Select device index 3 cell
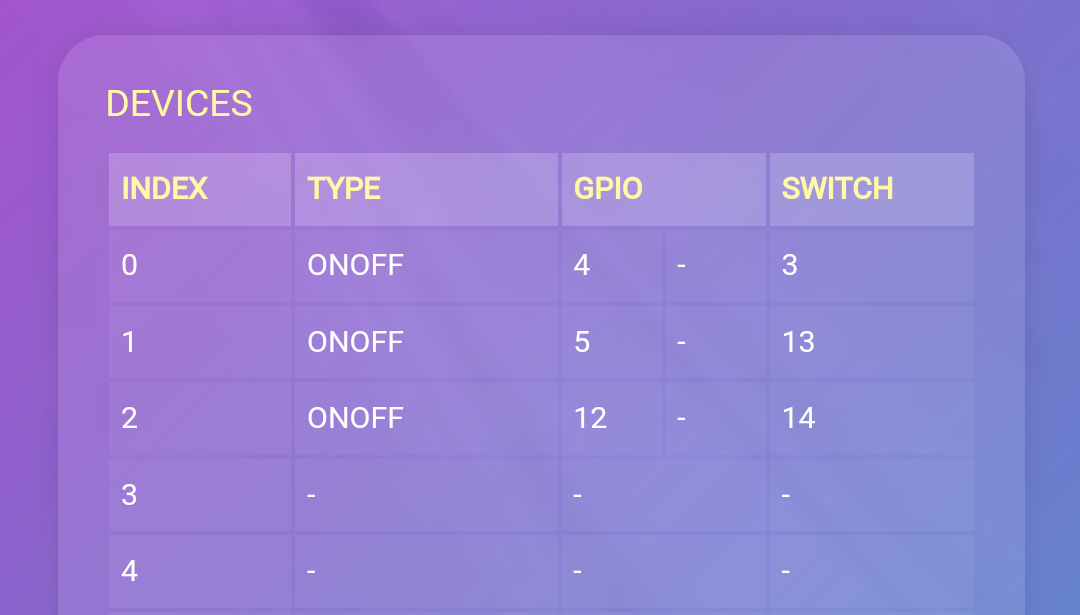The height and width of the screenshot is (615, 1080). (x=130, y=494)
